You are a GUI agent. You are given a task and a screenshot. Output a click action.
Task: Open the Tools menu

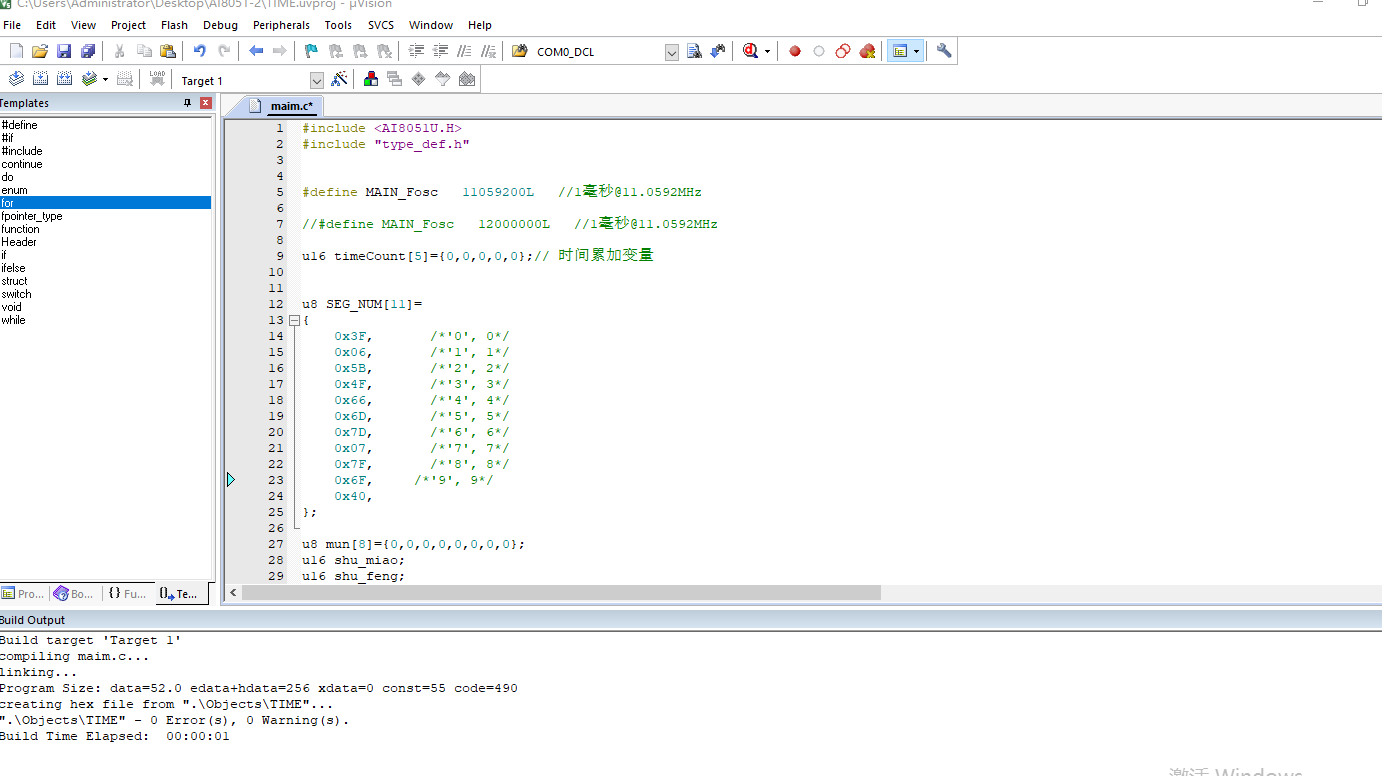(338, 25)
